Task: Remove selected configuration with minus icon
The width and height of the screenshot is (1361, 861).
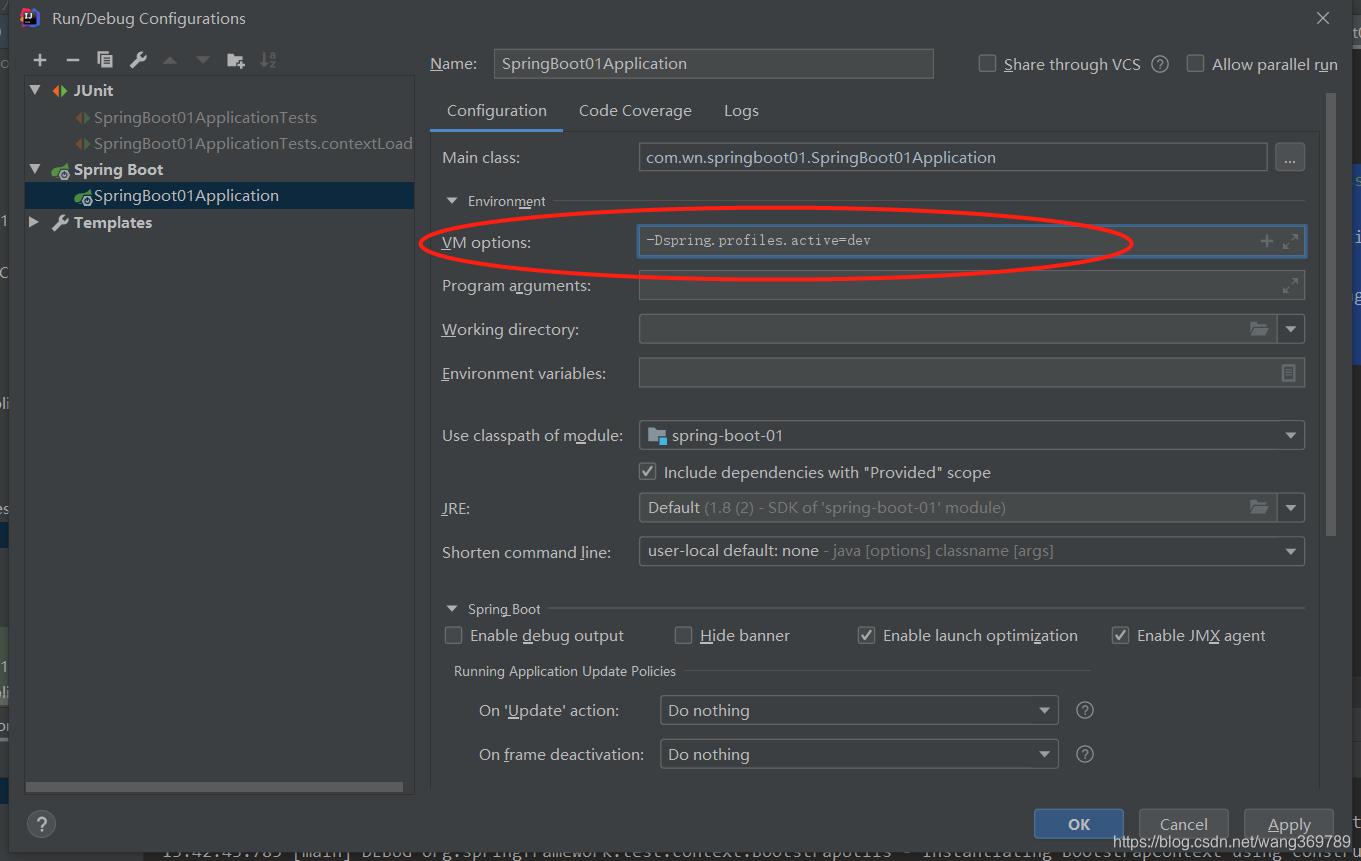Action: click(x=72, y=60)
